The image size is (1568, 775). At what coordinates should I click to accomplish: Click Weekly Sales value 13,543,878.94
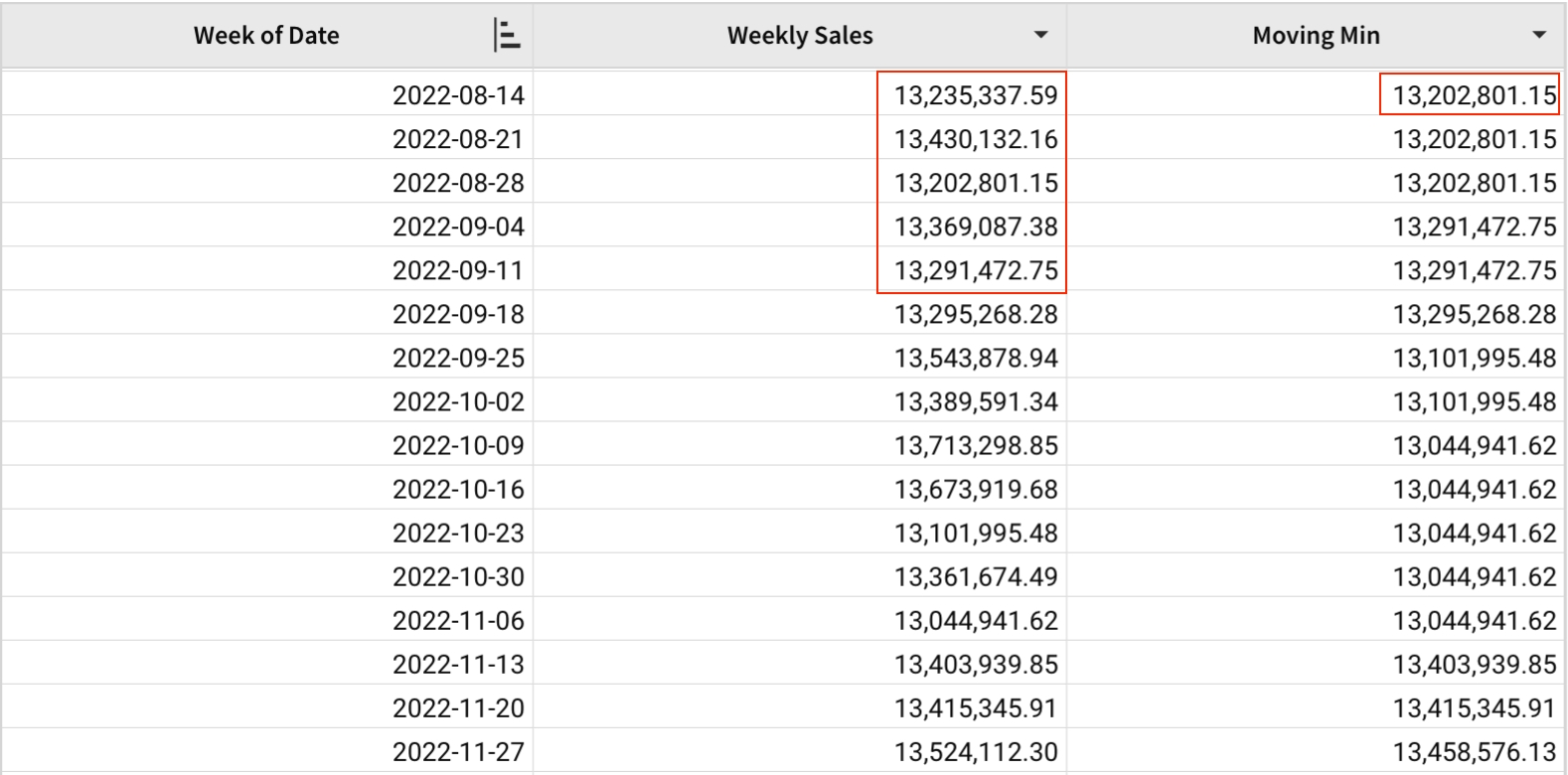pos(976,358)
